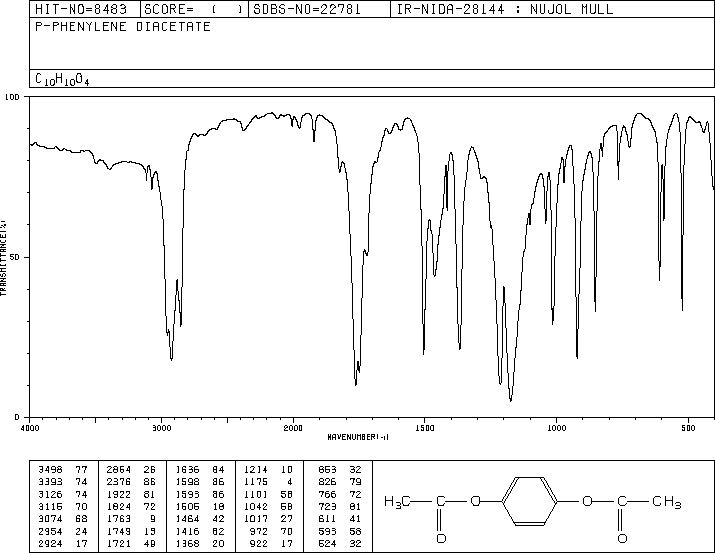Click peak value 3074 in the table
Image resolution: width=715 pixels, height=553 pixels.
coord(50,519)
